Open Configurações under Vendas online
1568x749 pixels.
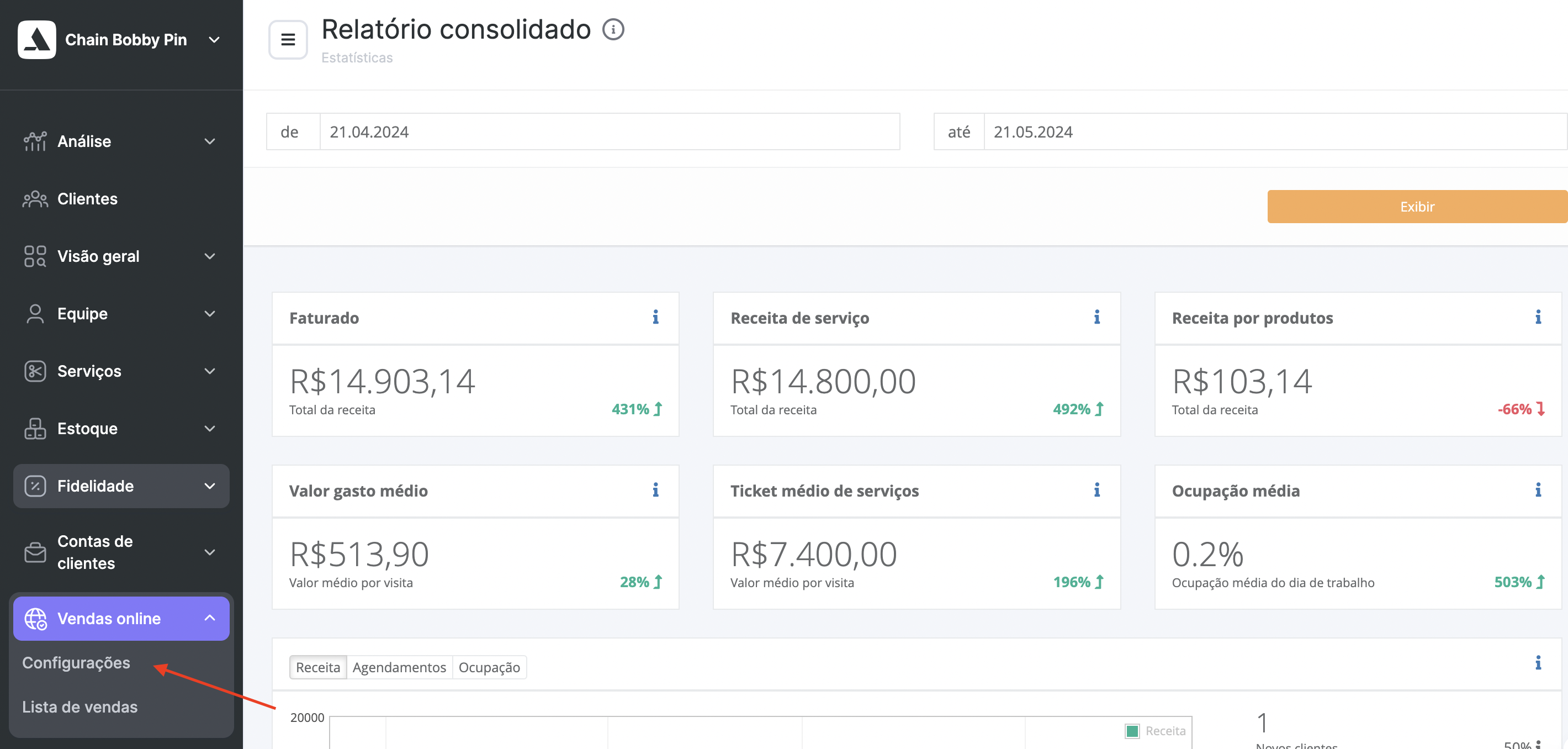click(x=76, y=662)
